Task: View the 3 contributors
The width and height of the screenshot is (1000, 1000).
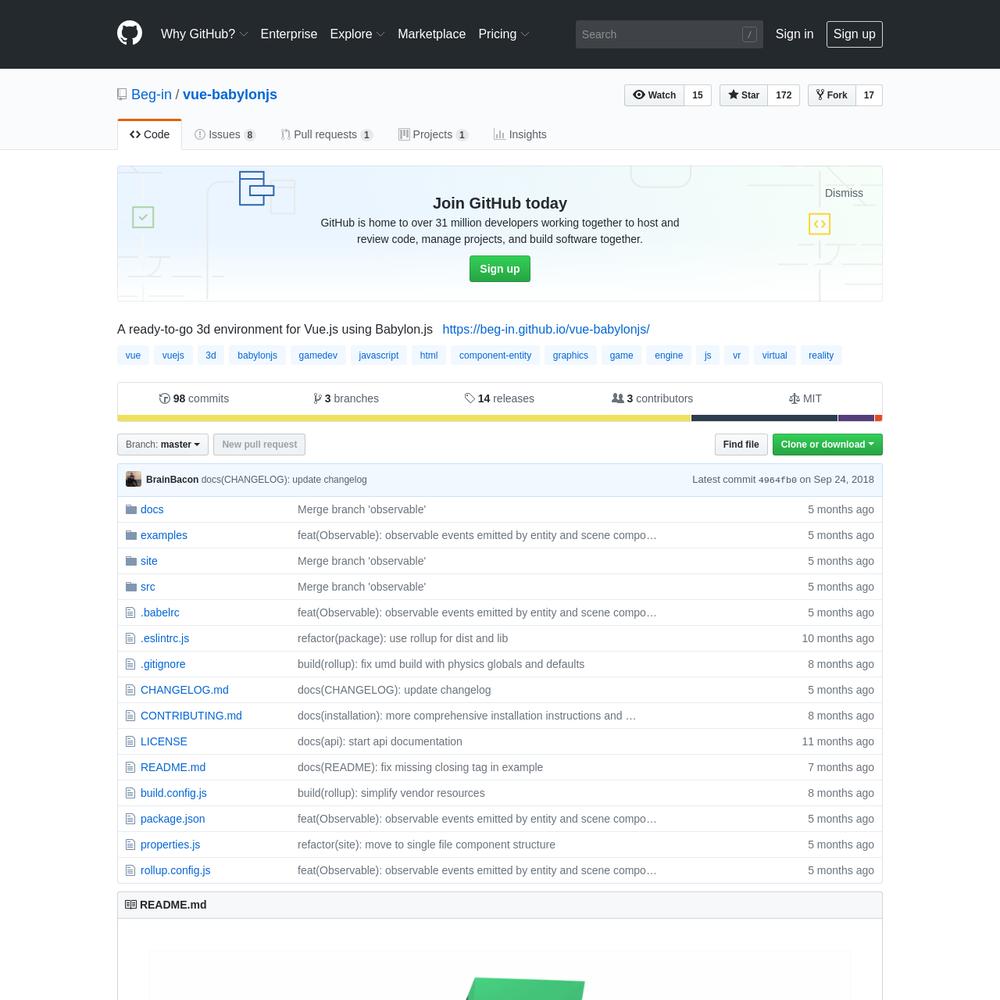Action: point(652,399)
